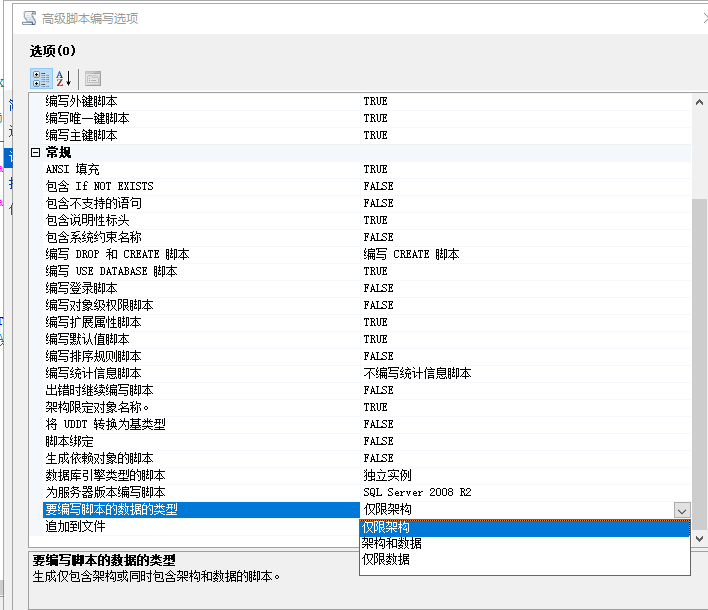Viewport: 708px width, 610px height.
Task: Choose 仅限架构 in the dropdown list
Action: pyautogui.click(x=525, y=527)
